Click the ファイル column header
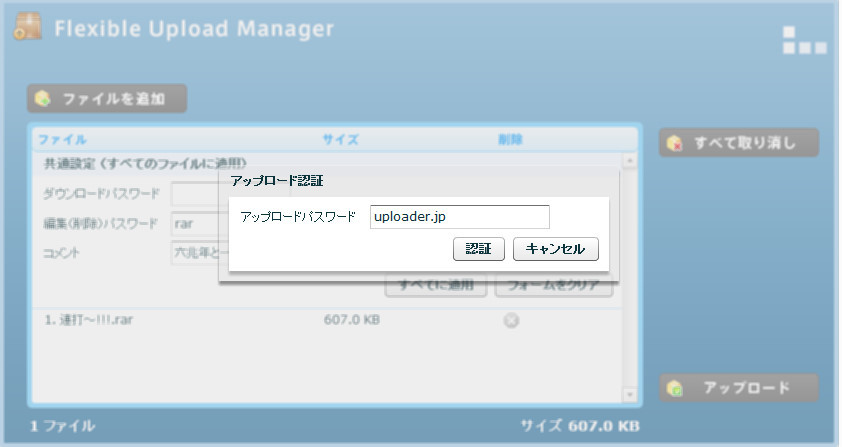 coord(62,140)
